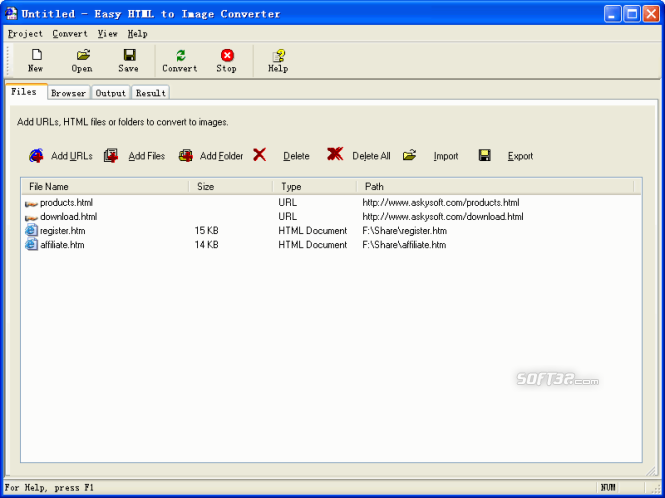Open the Help toolbar icon

279,55
